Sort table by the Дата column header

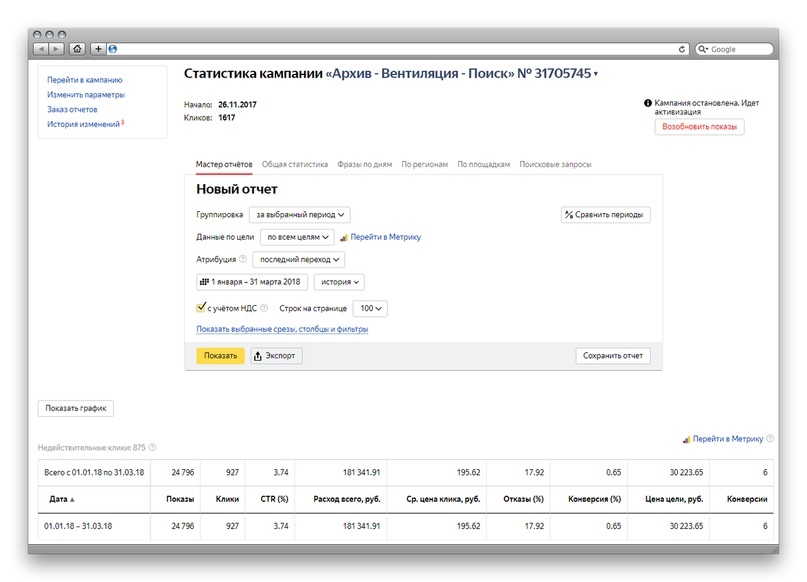coord(59,499)
